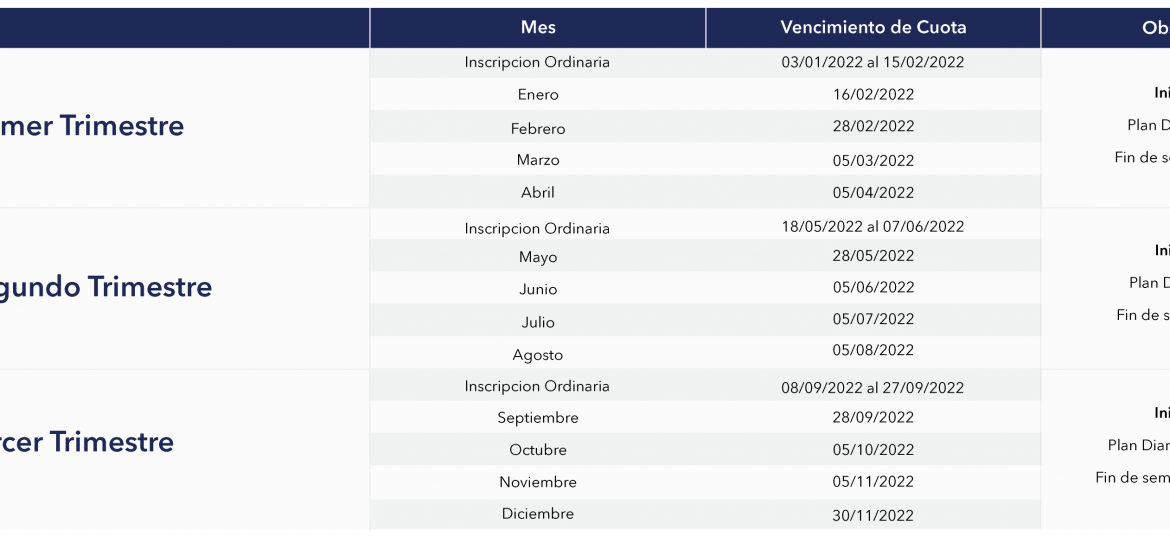Click the range 18/05/2022 al 07/06/2022
Viewport: 1170px width, 536px height.
coord(873,226)
